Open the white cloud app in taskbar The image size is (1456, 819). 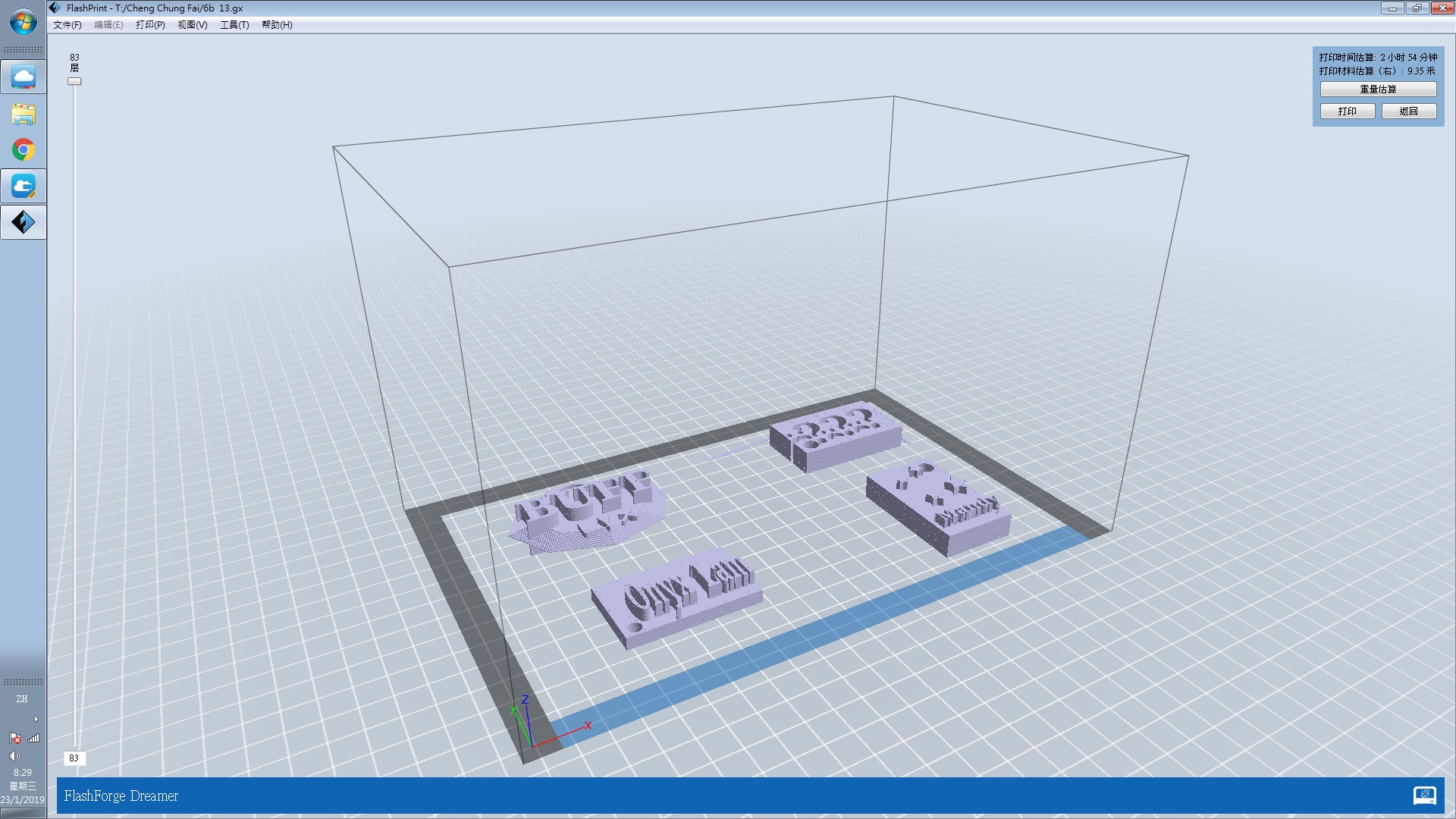click(24, 77)
